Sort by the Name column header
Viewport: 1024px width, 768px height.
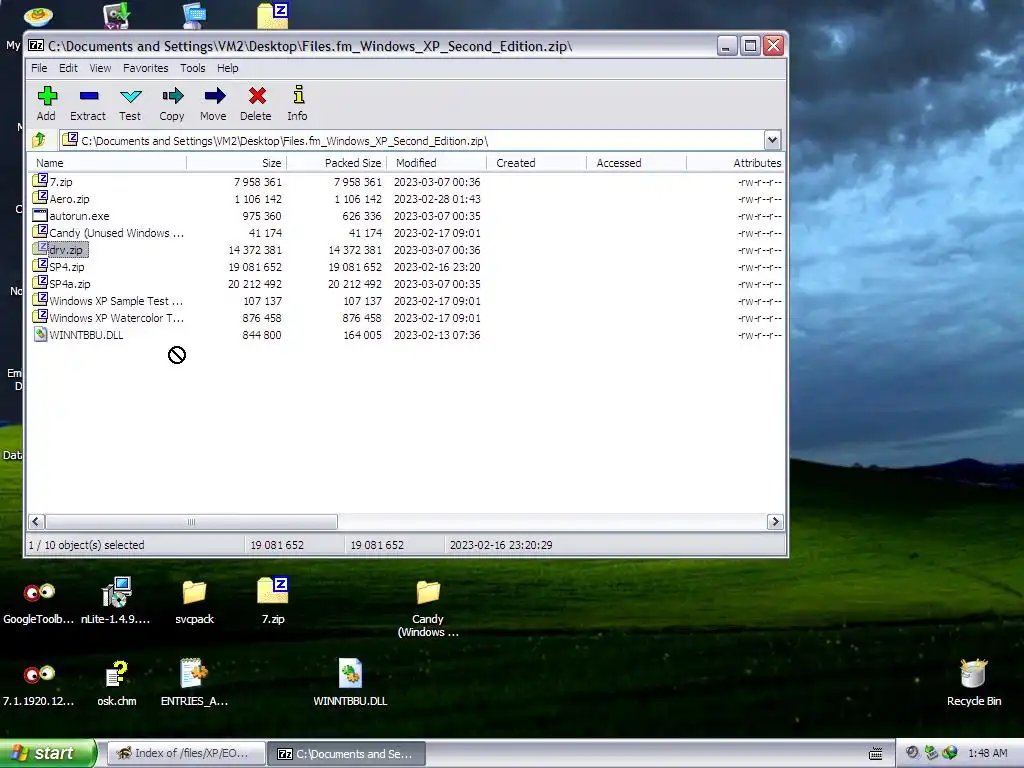[107, 163]
